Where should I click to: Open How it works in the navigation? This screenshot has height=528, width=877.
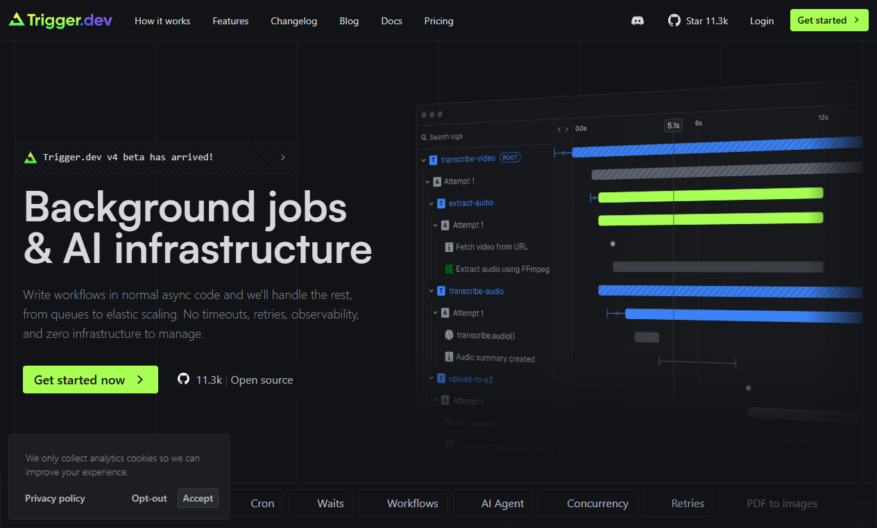pos(162,21)
